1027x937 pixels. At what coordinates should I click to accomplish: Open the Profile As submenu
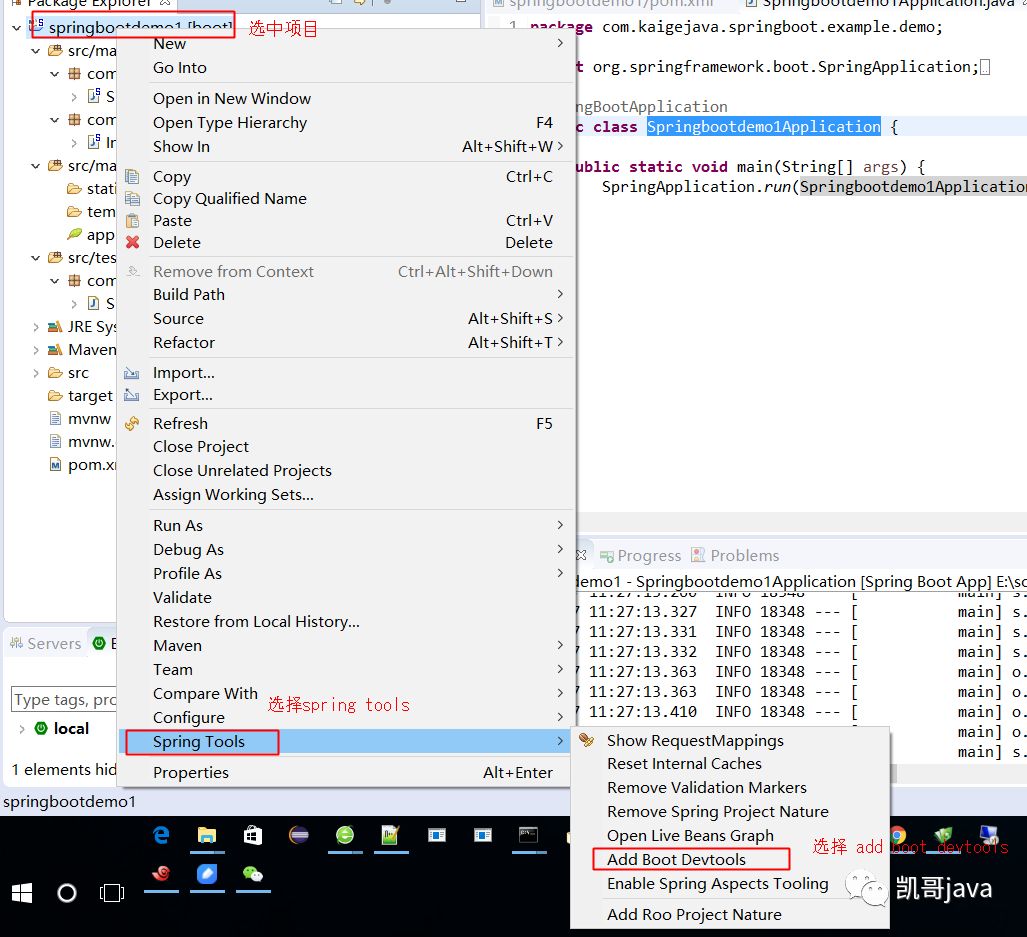coord(187,574)
